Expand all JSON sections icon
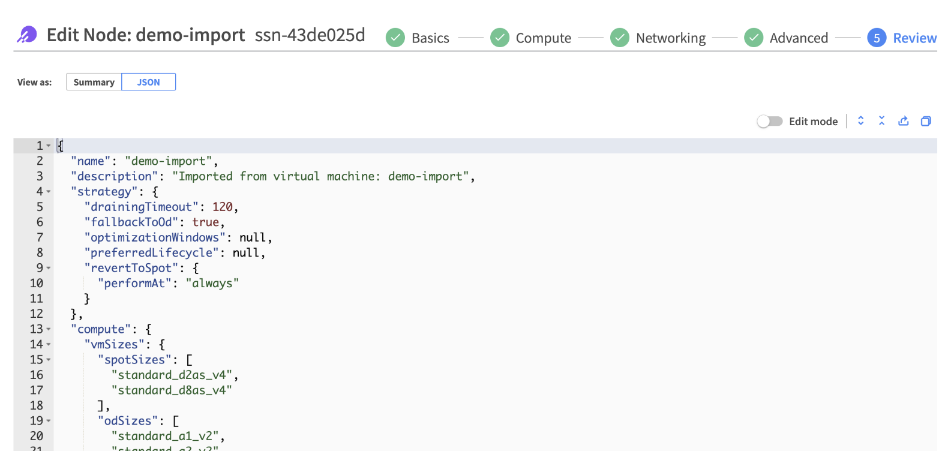 860,121
